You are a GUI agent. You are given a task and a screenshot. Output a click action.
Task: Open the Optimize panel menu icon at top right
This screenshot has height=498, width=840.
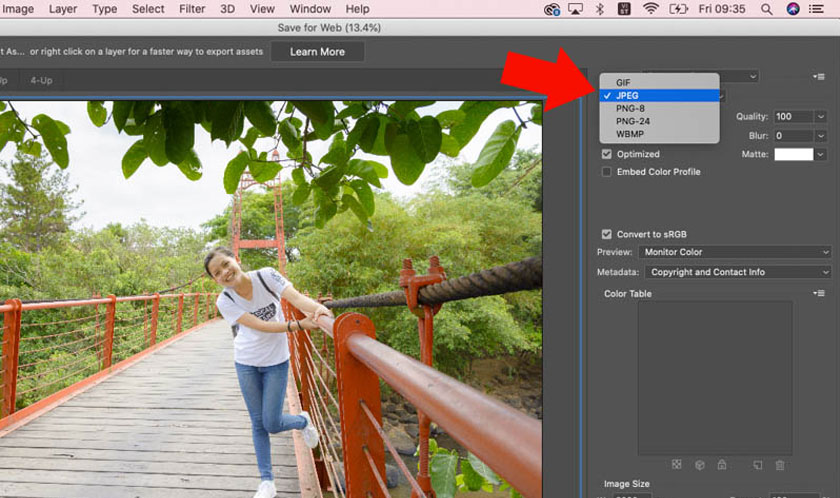coord(819,76)
